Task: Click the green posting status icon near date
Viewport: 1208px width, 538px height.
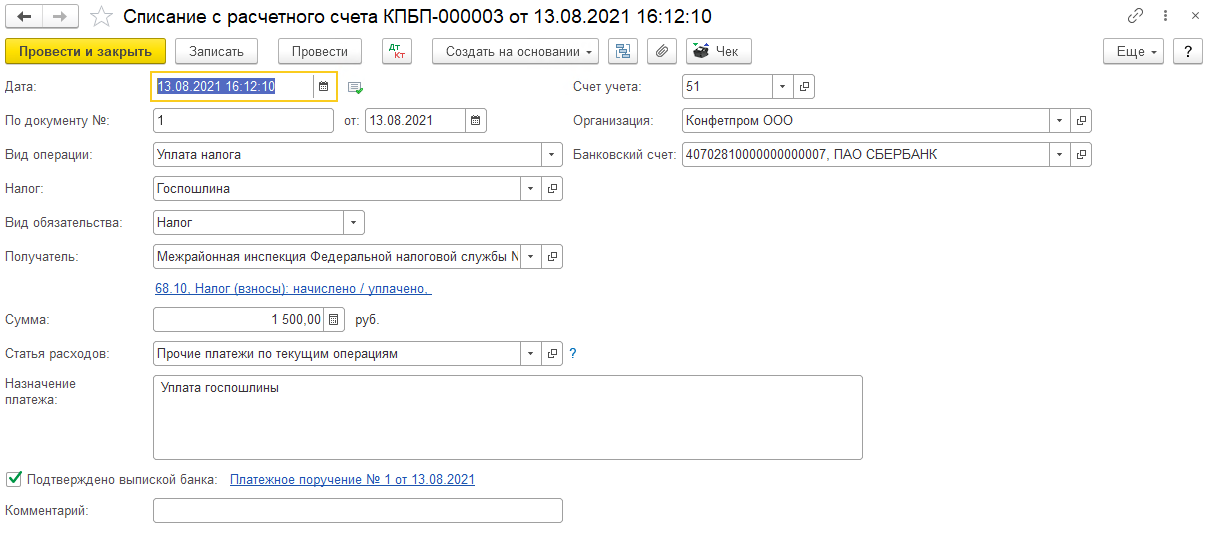Action: pyautogui.click(x=355, y=88)
